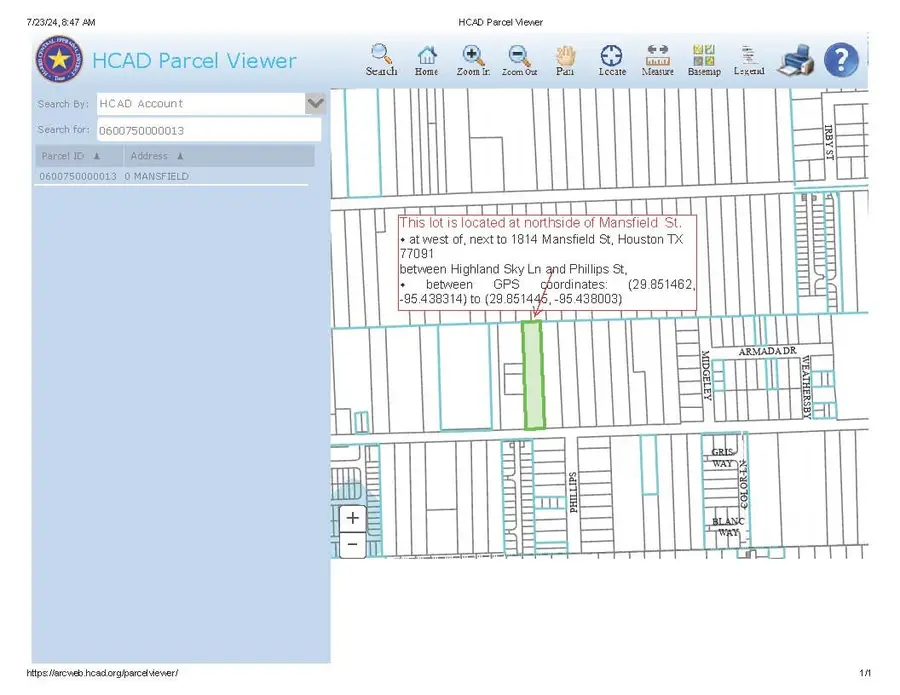Image resolution: width=900 pixels, height=695 pixels.
Task: Click the green highlighted parcel
Action: pyautogui.click(x=534, y=375)
